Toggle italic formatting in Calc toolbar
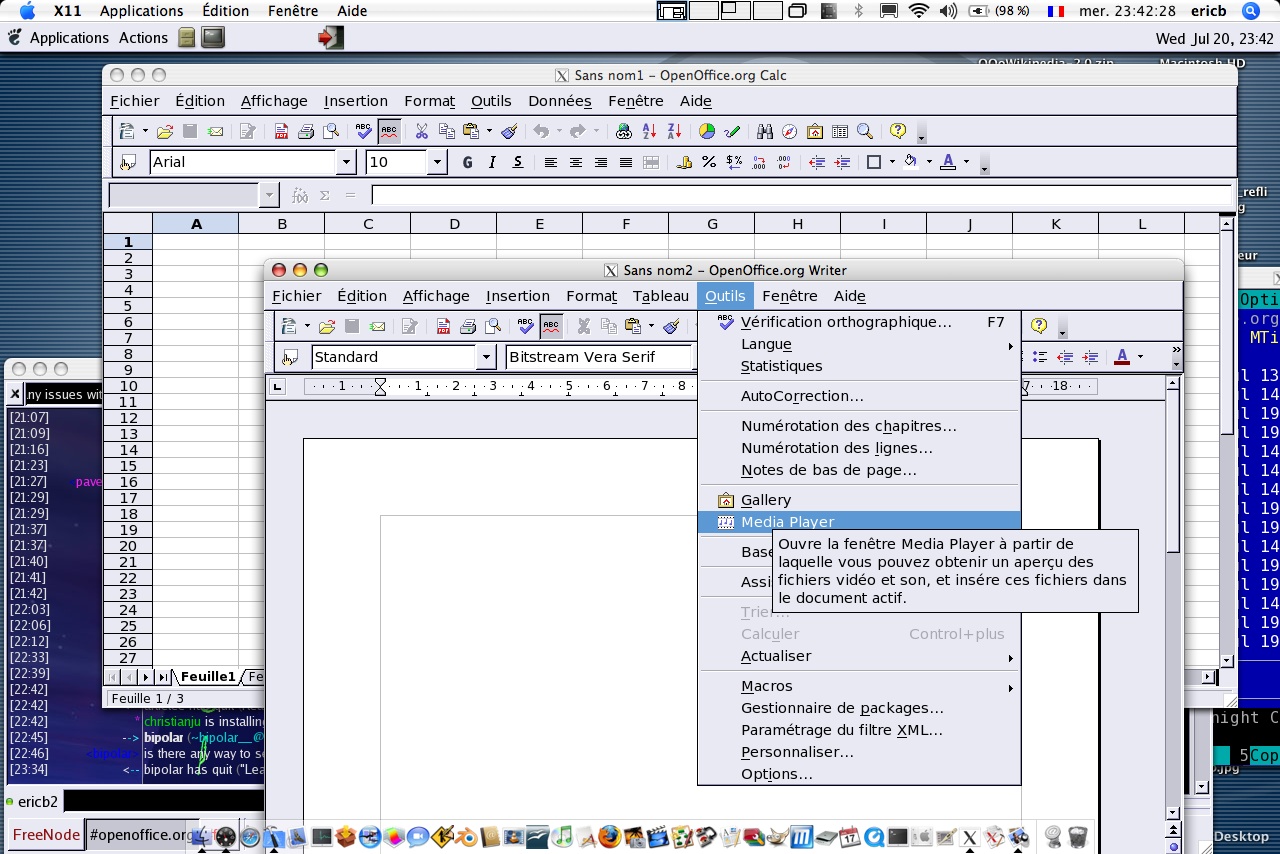 click(x=492, y=162)
